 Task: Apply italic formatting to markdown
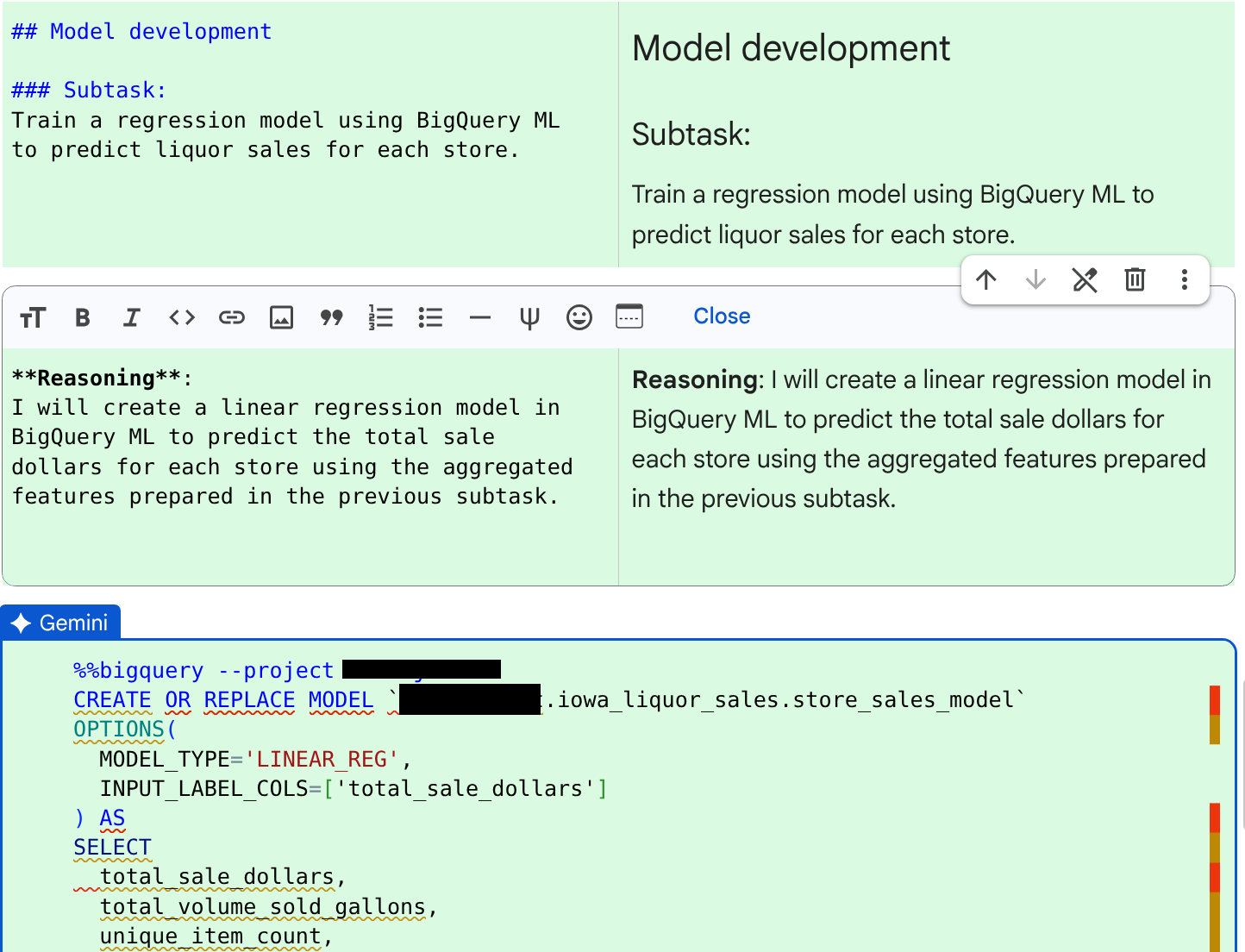[x=132, y=317]
